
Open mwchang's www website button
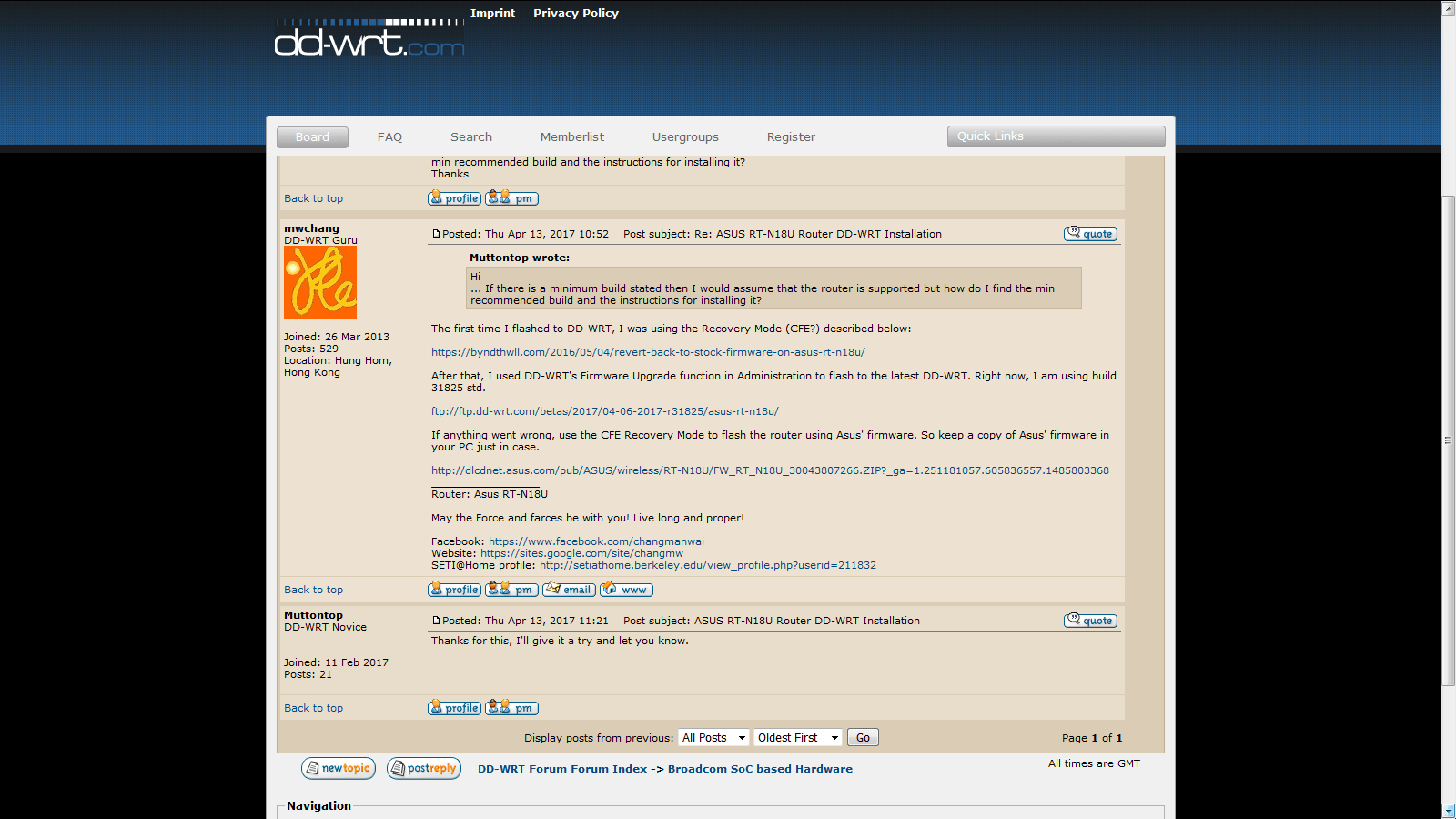click(626, 589)
